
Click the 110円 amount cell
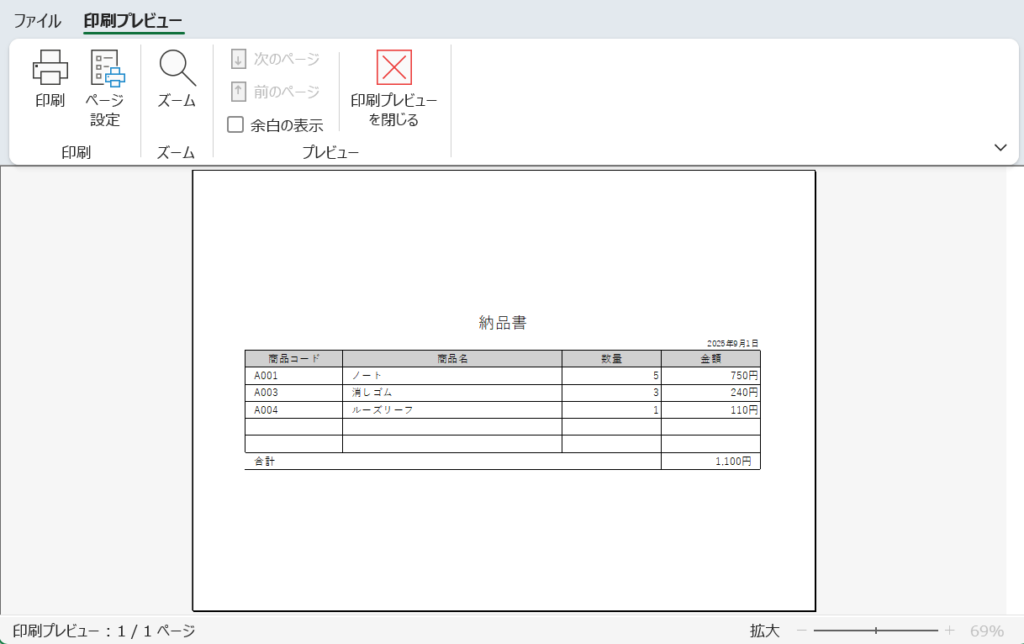point(711,410)
